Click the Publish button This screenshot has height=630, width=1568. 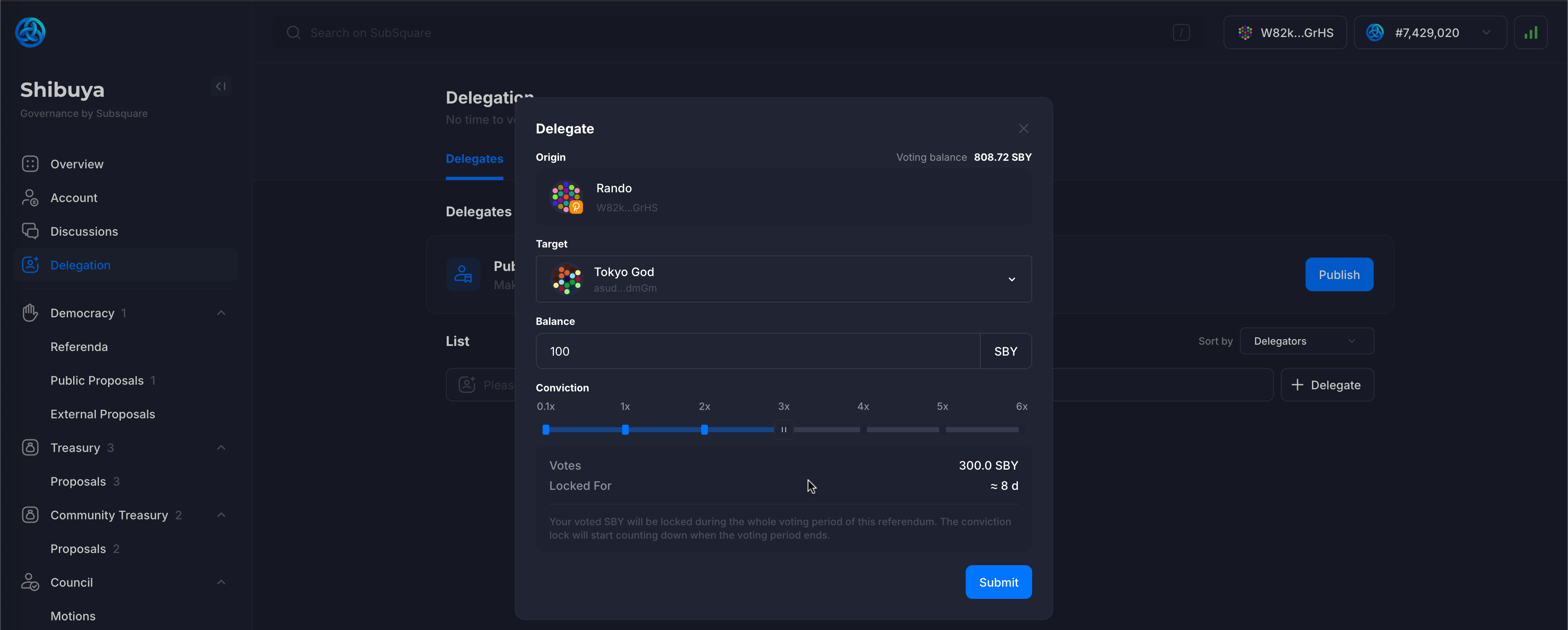pos(1338,275)
